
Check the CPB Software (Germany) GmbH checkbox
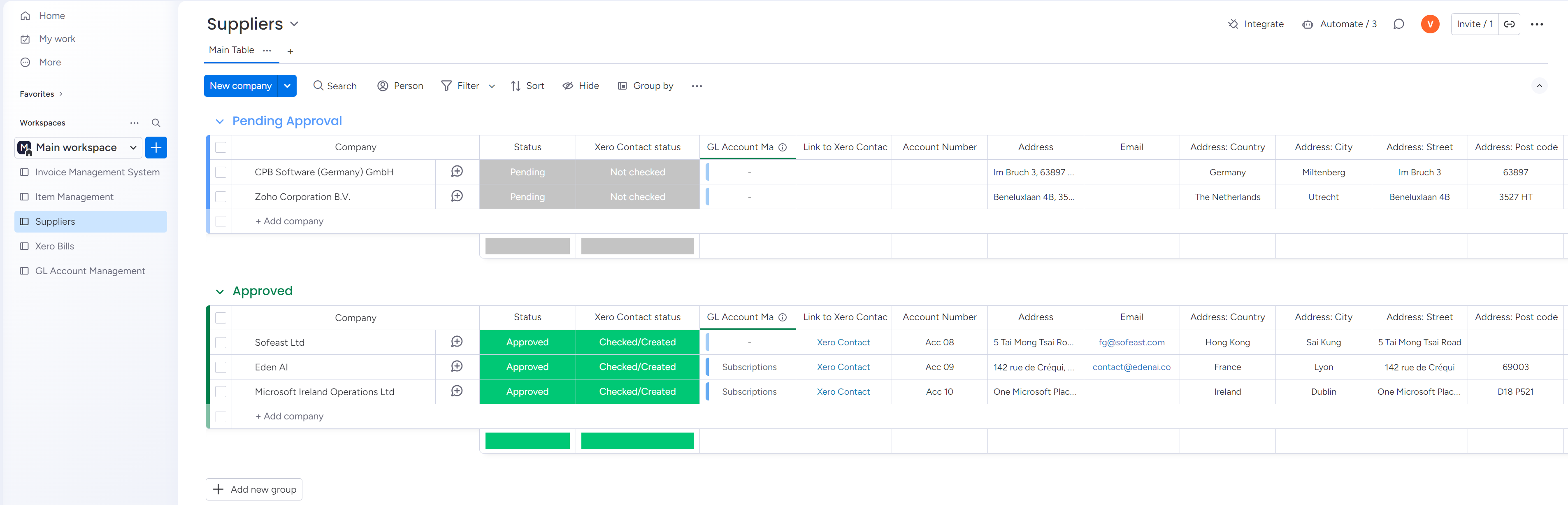click(x=221, y=172)
